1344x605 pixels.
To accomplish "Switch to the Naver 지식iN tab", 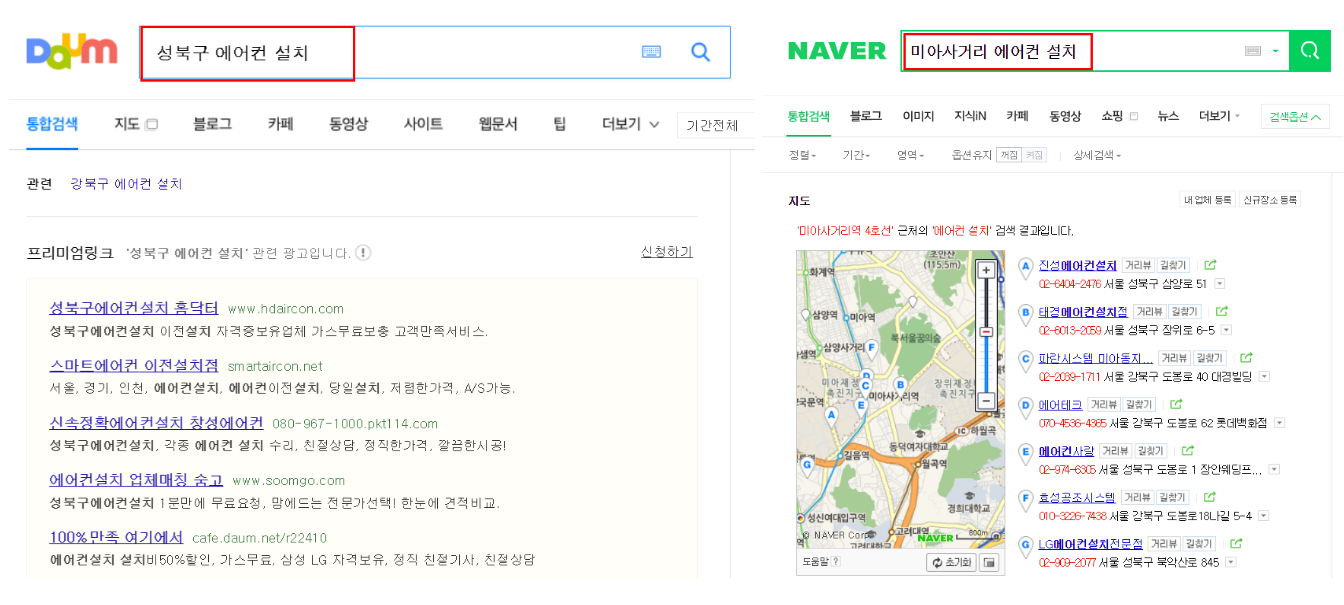I will tap(970, 116).
